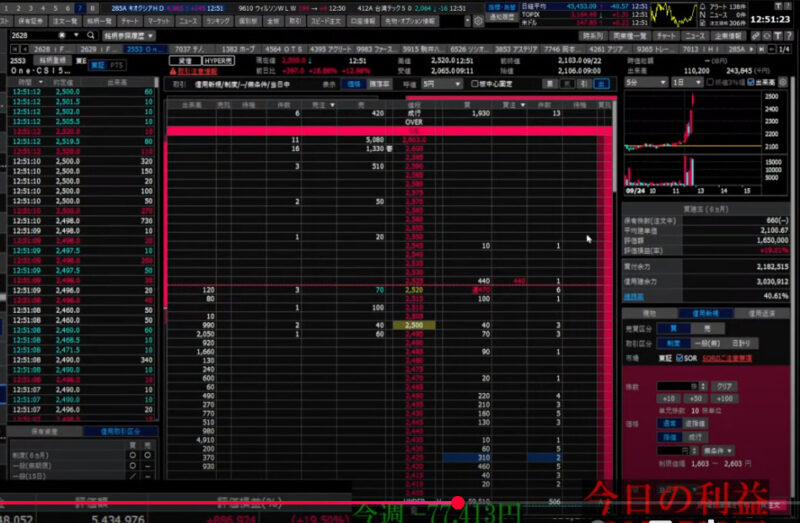Enable the 終値ﾗｲﾝ値 checkbox
The height and width of the screenshot is (523, 800).
pyautogui.click(x=712, y=82)
